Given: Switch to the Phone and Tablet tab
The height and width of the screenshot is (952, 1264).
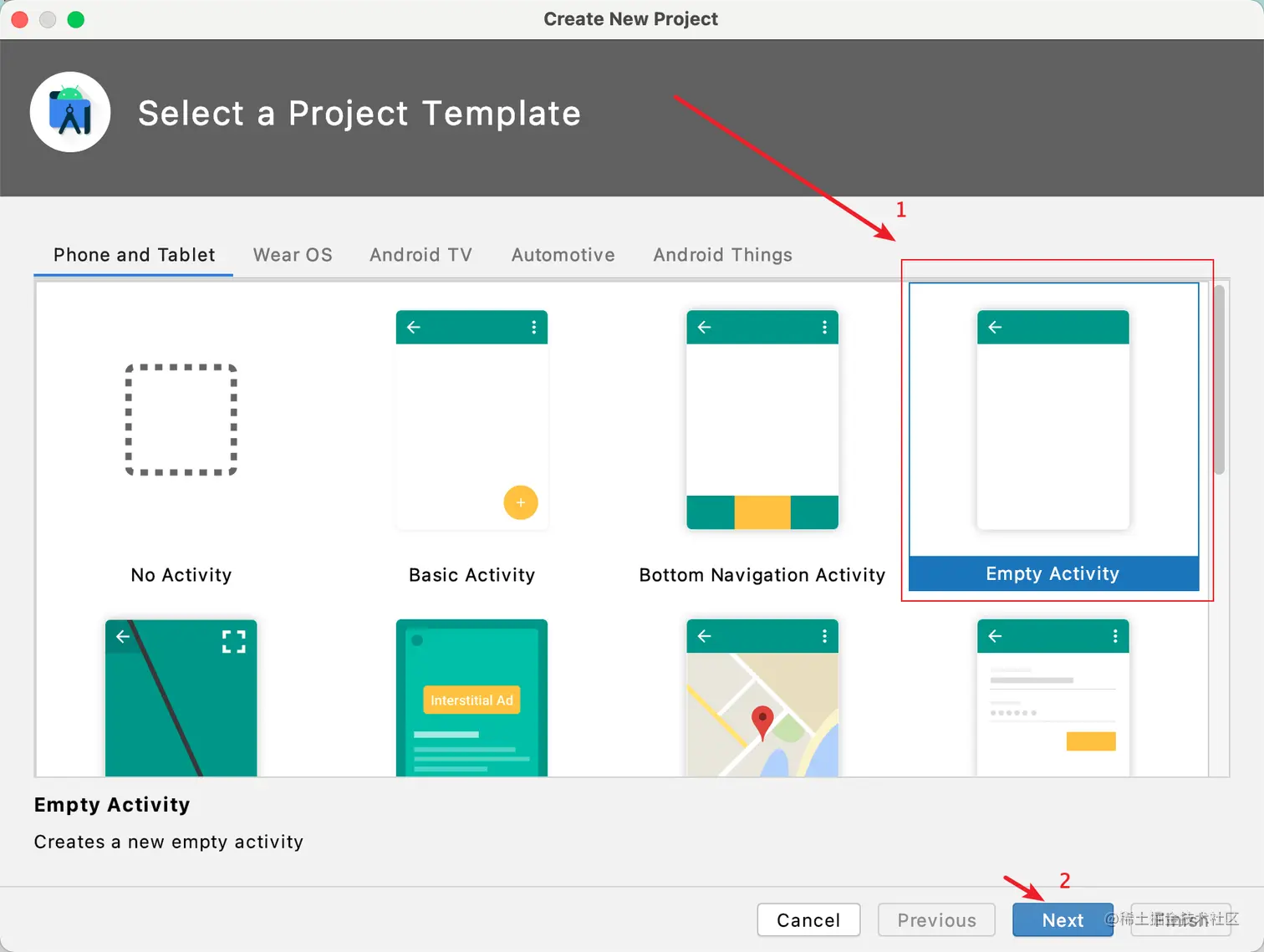Looking at the screenshot, I should [x=134, y=255].
